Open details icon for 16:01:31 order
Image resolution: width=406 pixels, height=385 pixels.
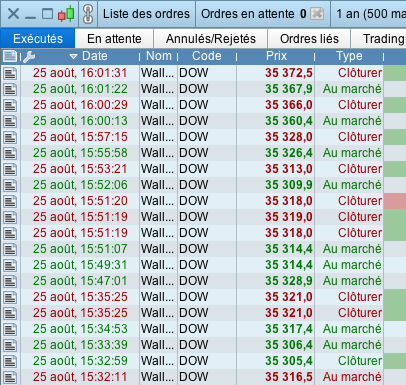tap(10, 73)
